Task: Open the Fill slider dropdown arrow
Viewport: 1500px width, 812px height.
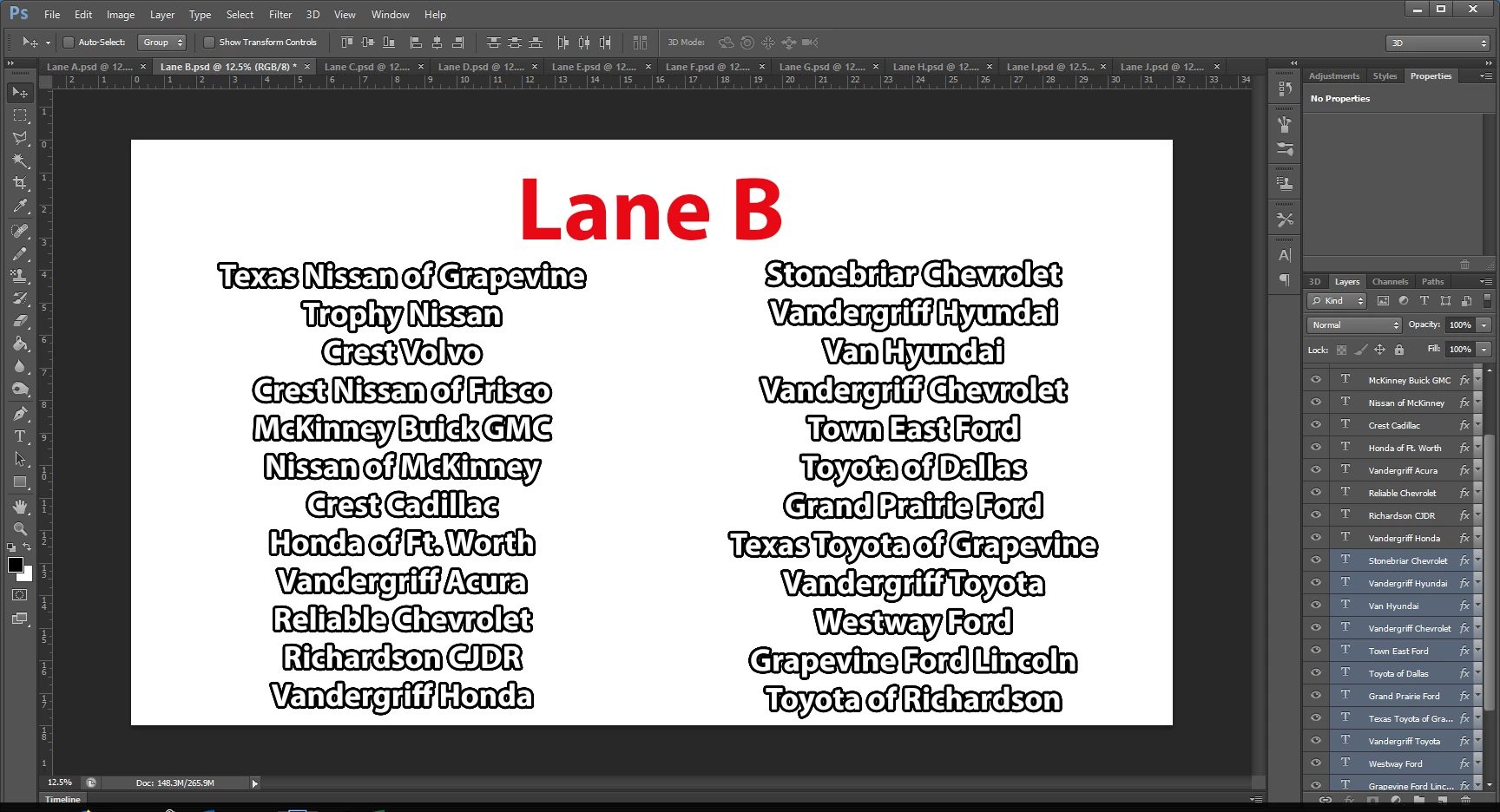Action: point(1484,349)
